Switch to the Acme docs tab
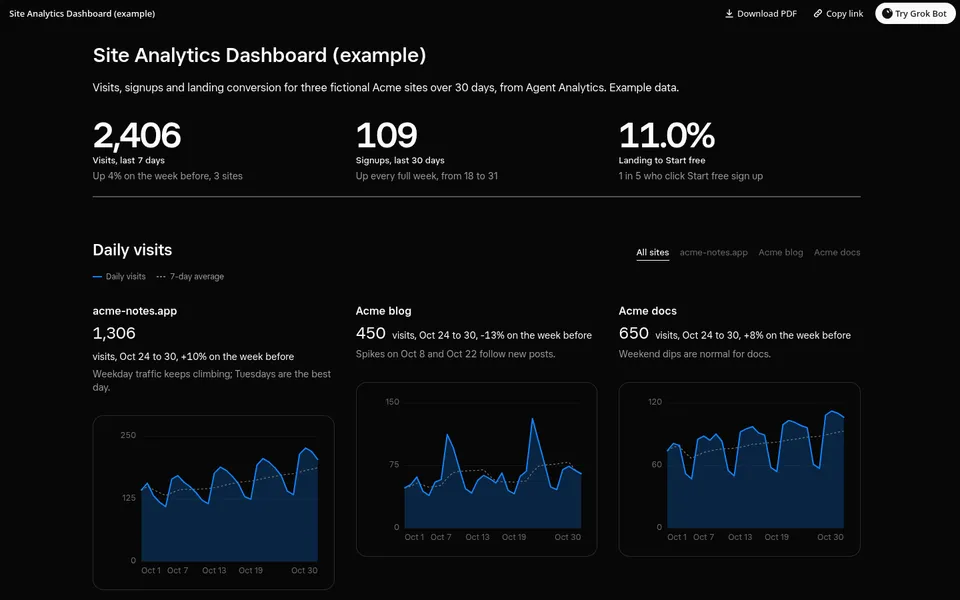This screenshot has width=960, height=600. point(837,252)
